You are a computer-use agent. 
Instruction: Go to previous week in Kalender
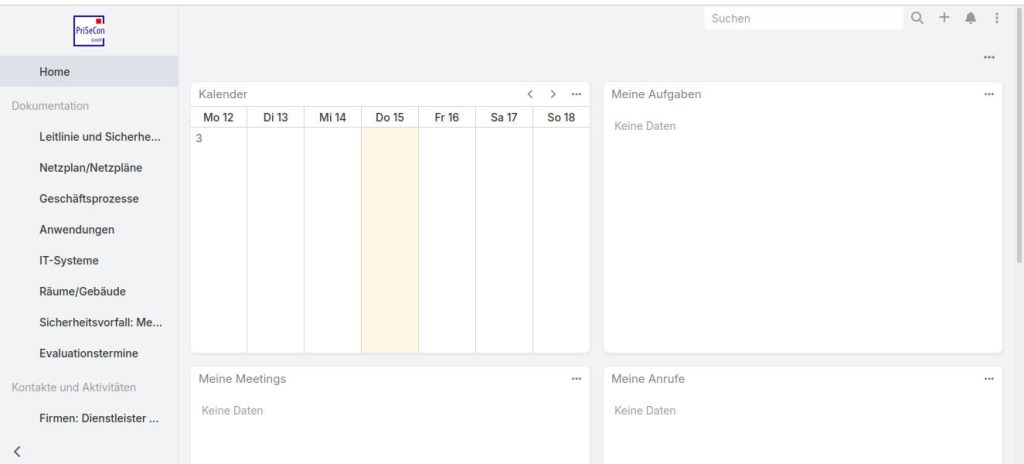[x=531, y=94]
